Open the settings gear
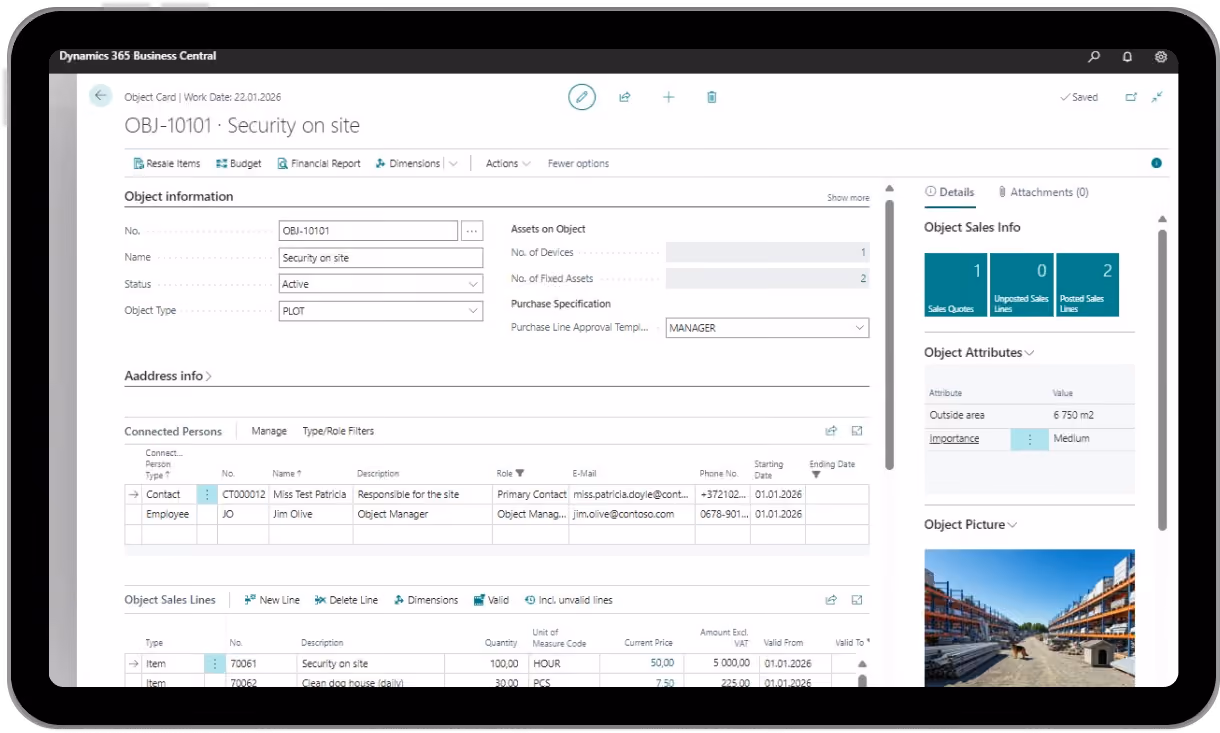The width and height of the screenshot is (1220, 733). tap(1161, 57)
